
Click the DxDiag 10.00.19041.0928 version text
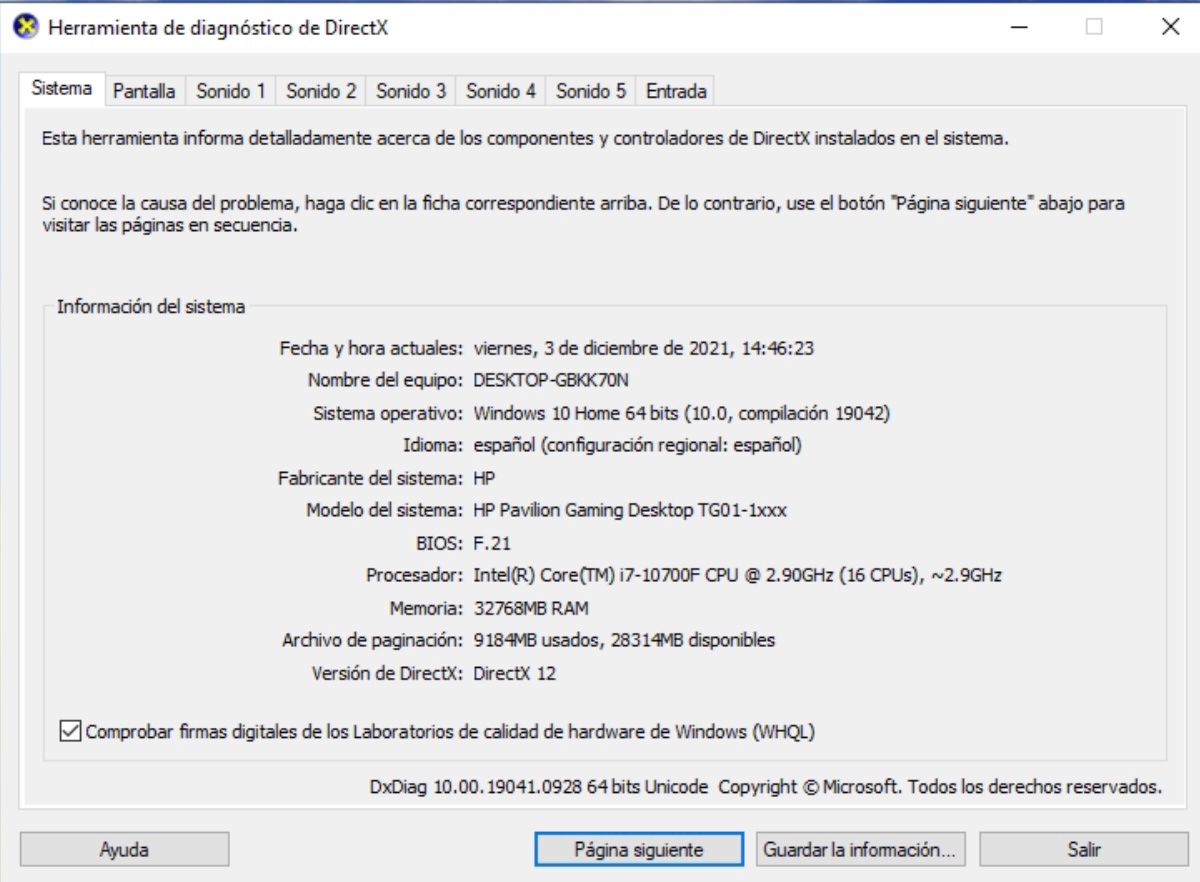point(539,787)
